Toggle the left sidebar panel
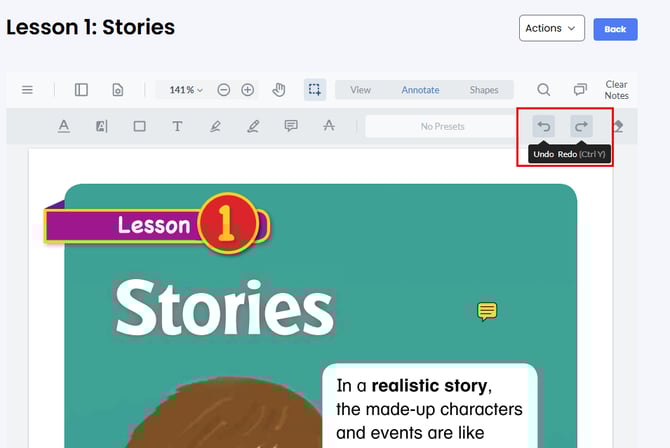The width and height of the screenshot is (670, 448). tap(81, 90)
